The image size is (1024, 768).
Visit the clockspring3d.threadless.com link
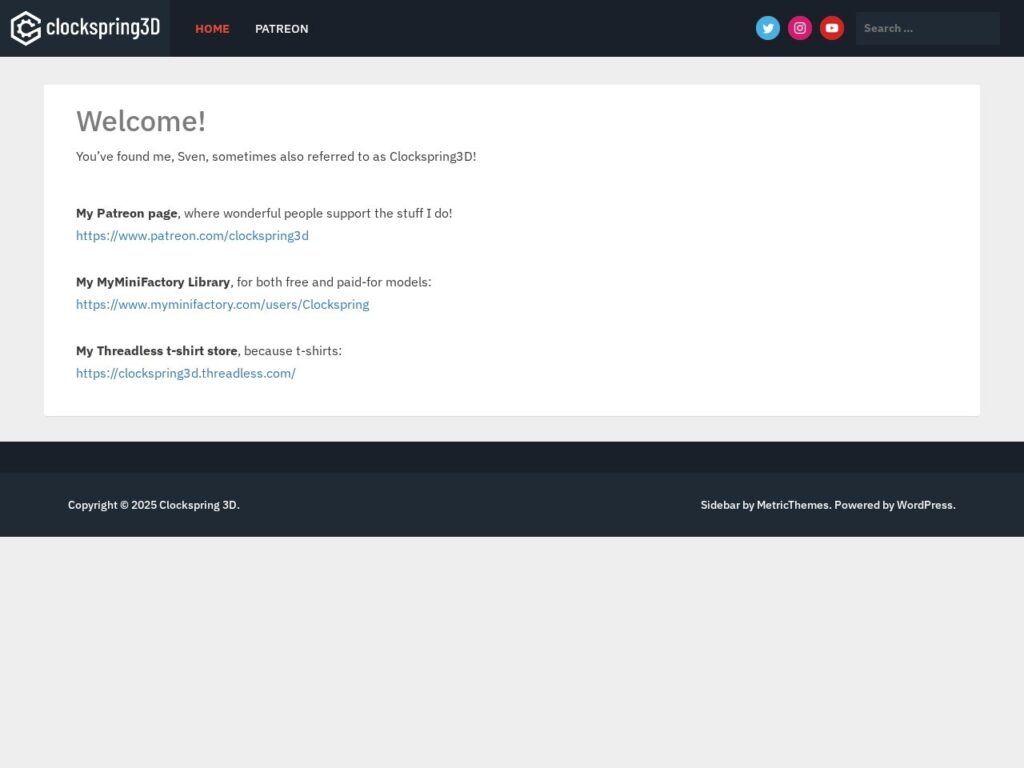coord(186,374)
